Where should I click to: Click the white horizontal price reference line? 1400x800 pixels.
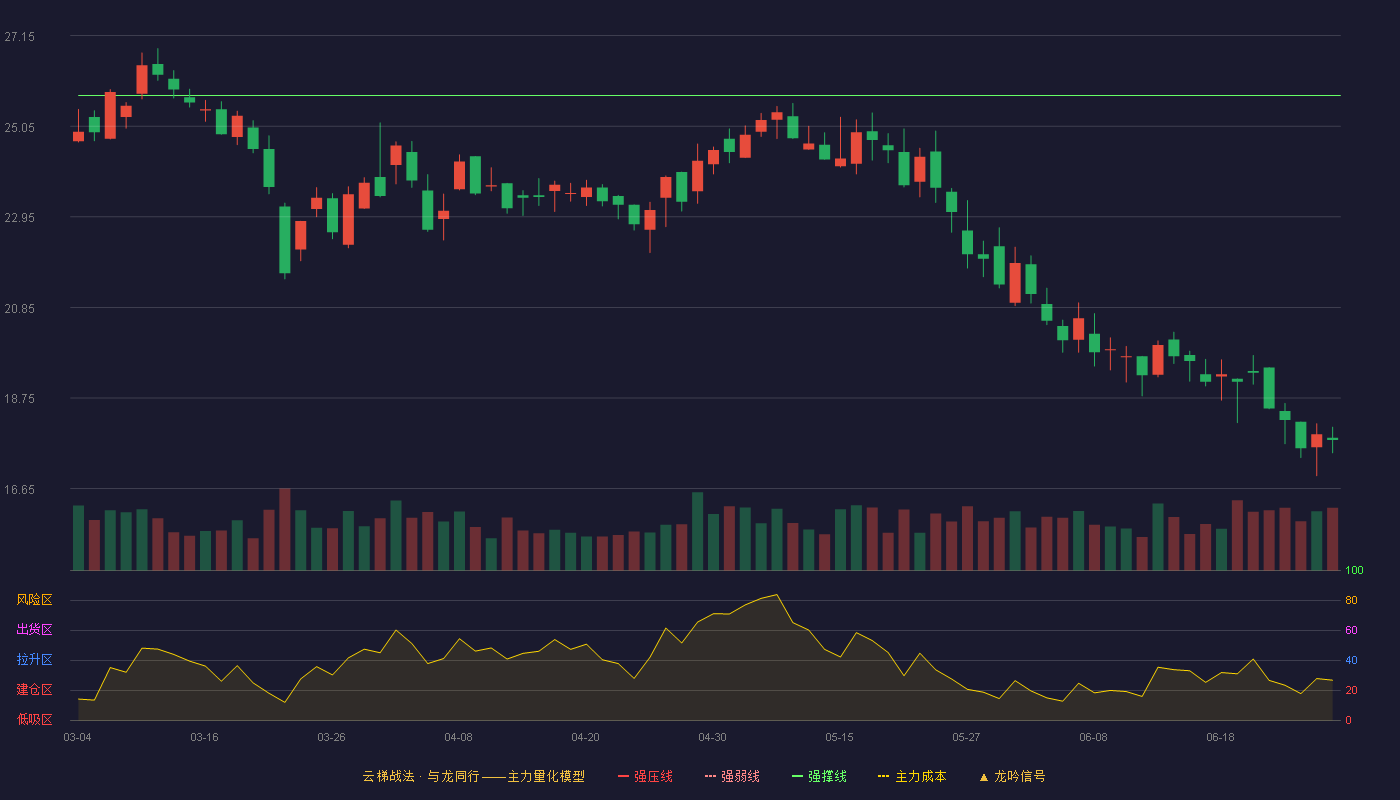[709, 96]
